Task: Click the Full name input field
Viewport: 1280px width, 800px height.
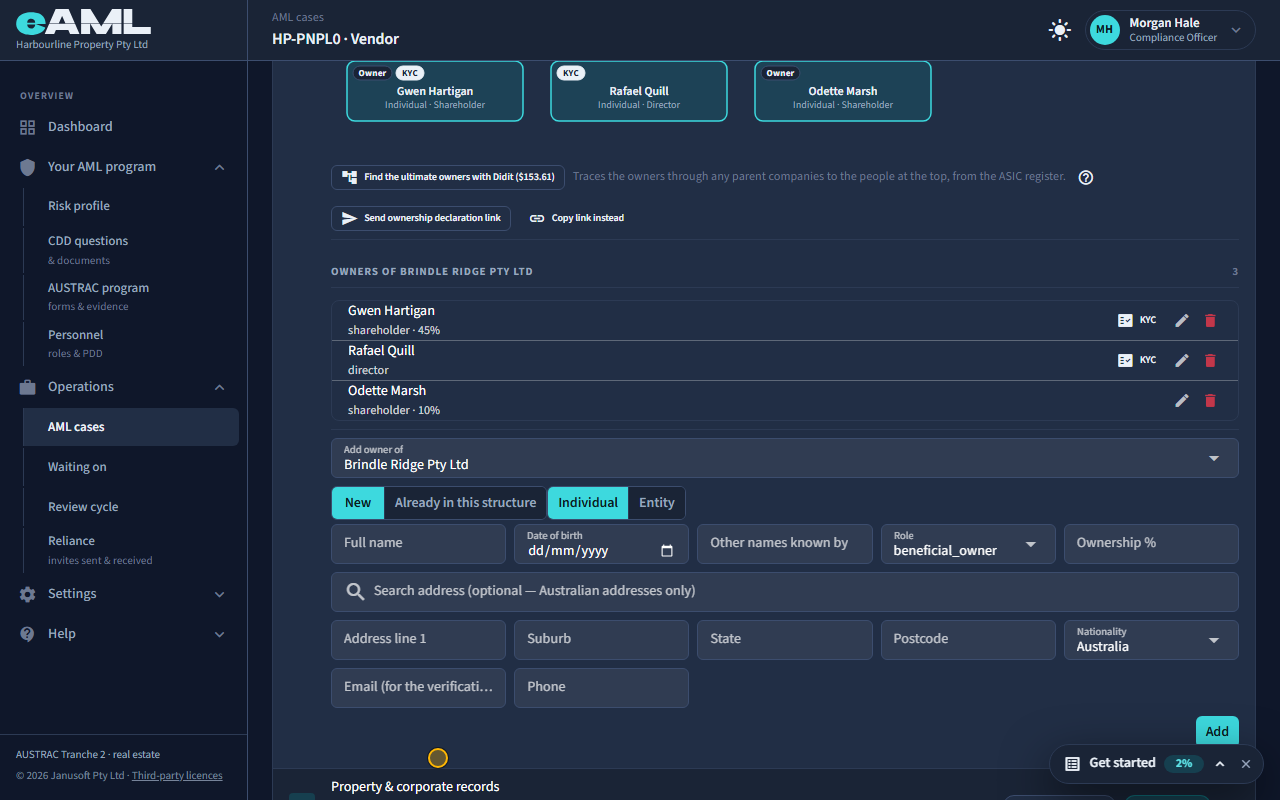Action: (x=418, y=544)
